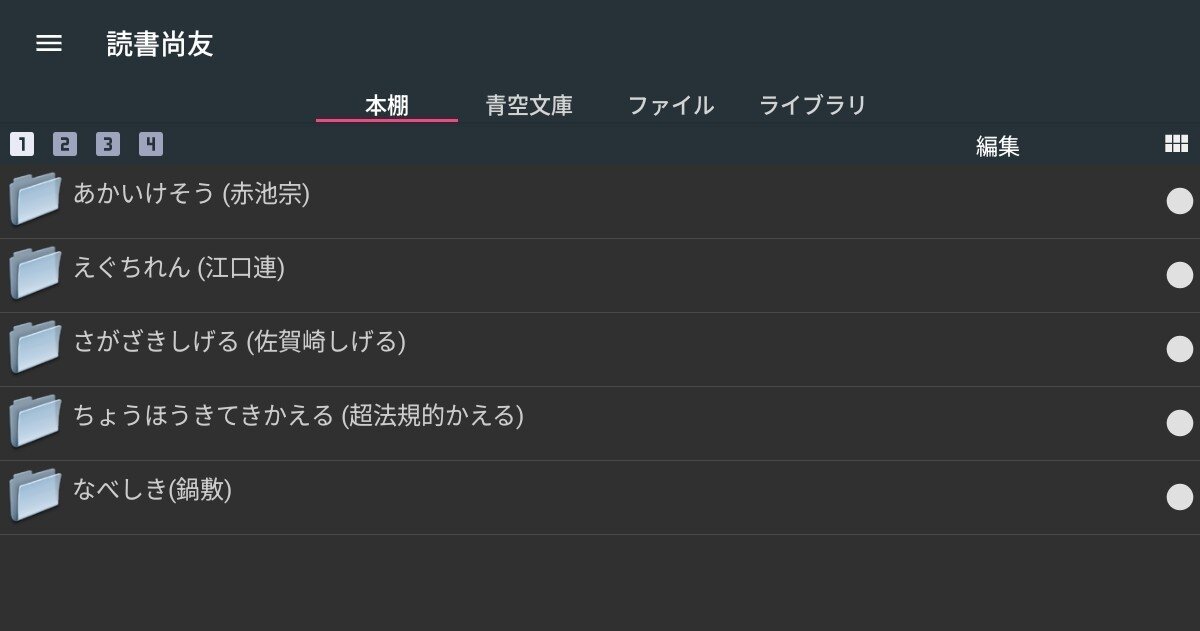Screen dimensions: 1200x631
Task: Open folder さがざきしげる (佐賀崎しげる)
Action: [x=239, y=342]
